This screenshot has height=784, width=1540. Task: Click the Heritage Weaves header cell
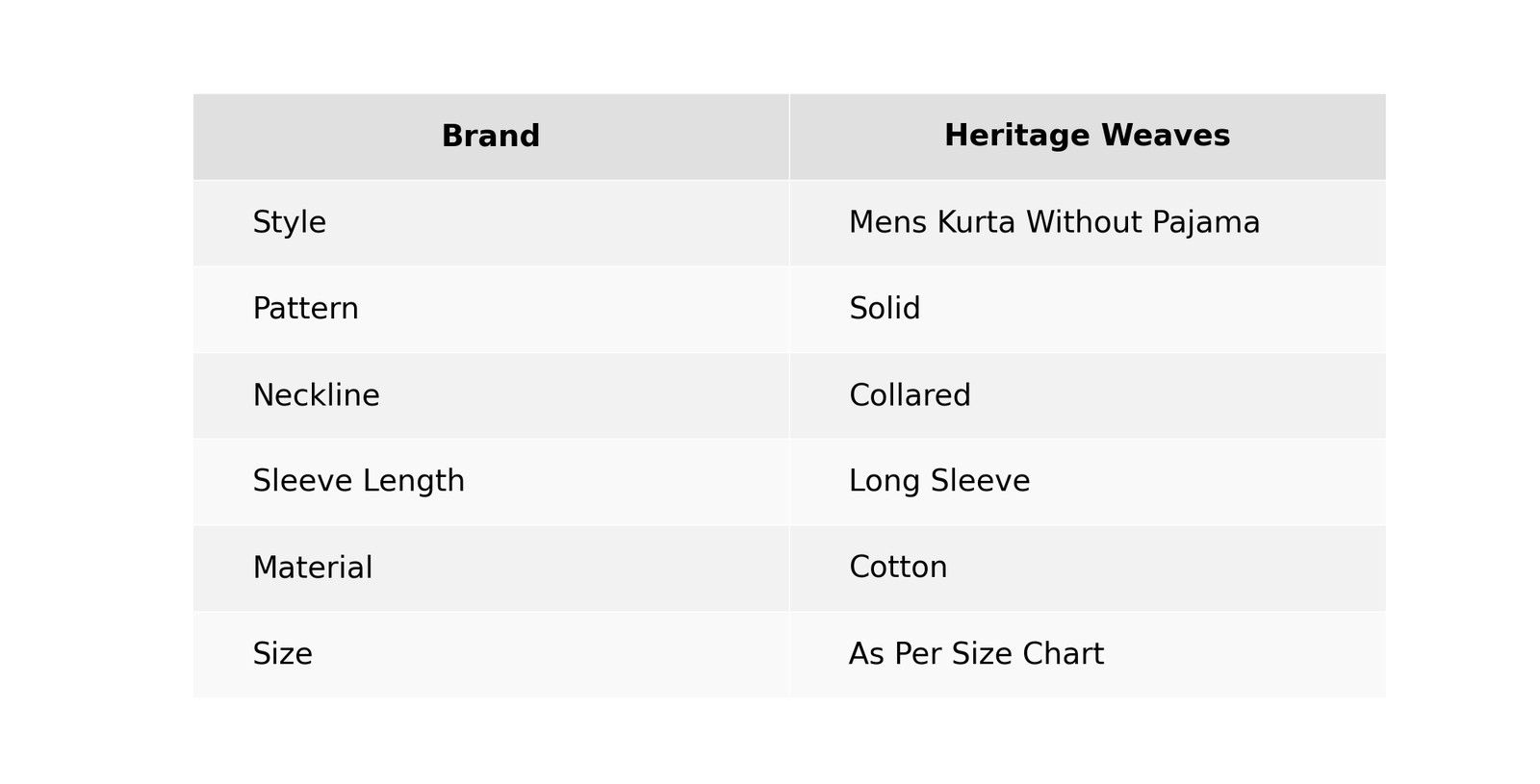[1087, 137]
